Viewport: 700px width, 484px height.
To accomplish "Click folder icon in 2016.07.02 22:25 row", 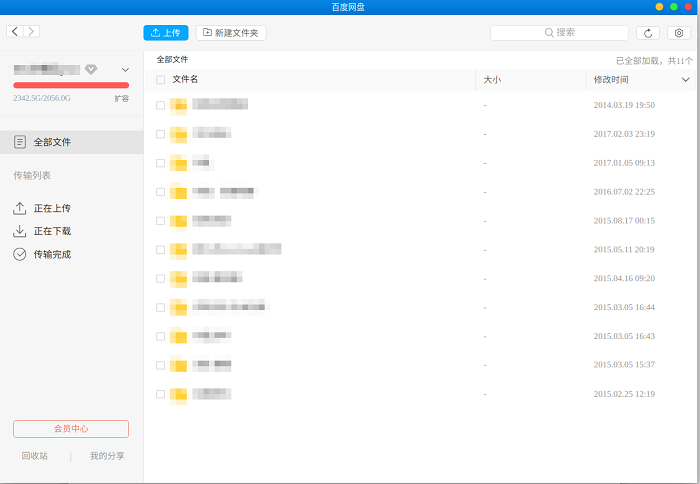I will [179, 193].
